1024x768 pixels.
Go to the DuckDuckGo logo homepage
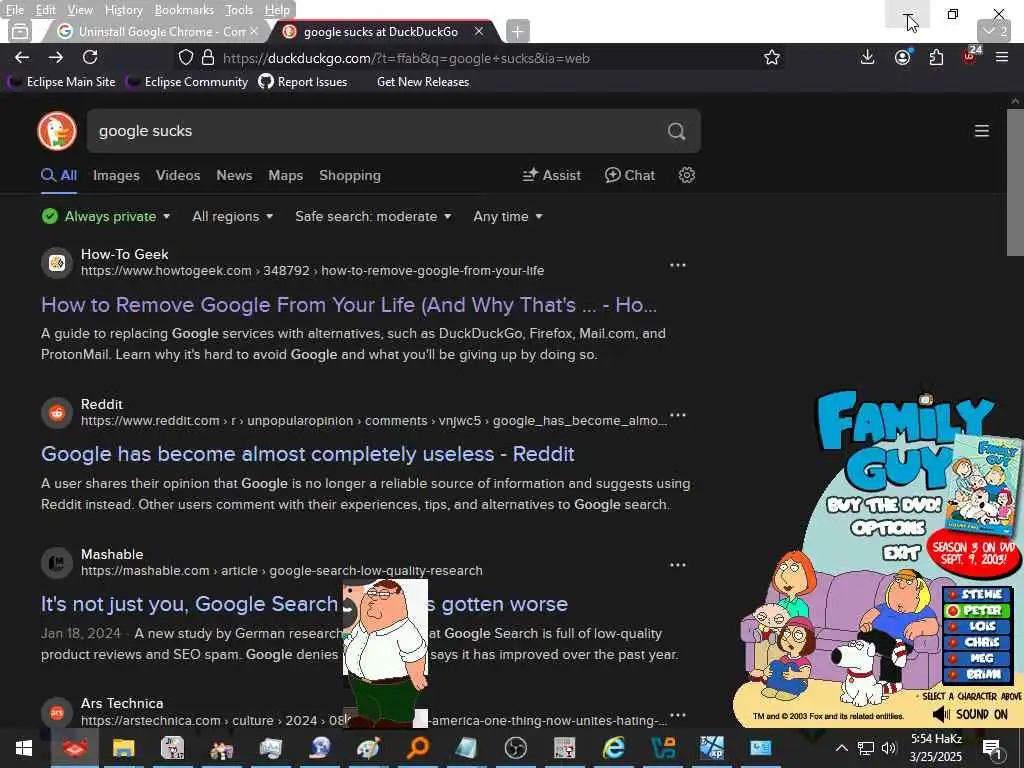tap(57, 131)
